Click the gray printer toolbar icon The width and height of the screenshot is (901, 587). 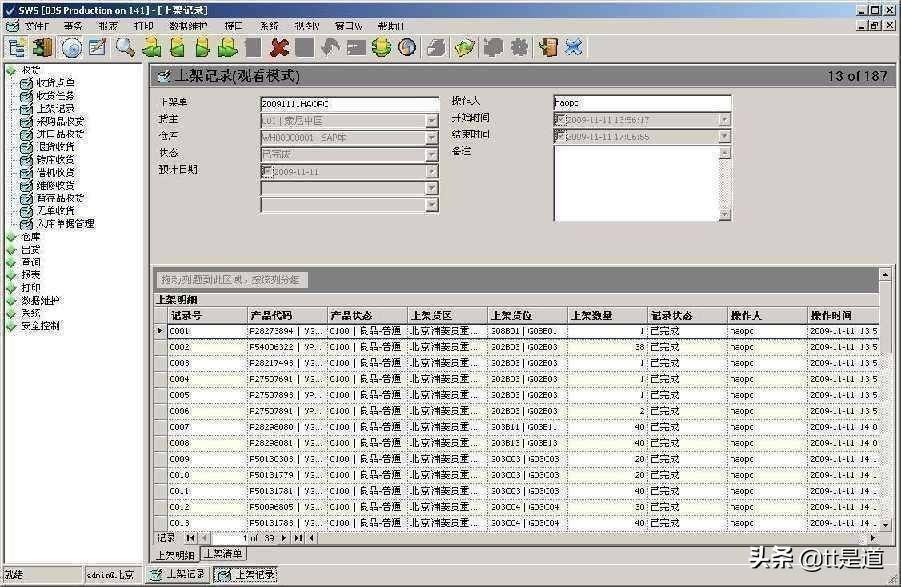click(436, 48)
